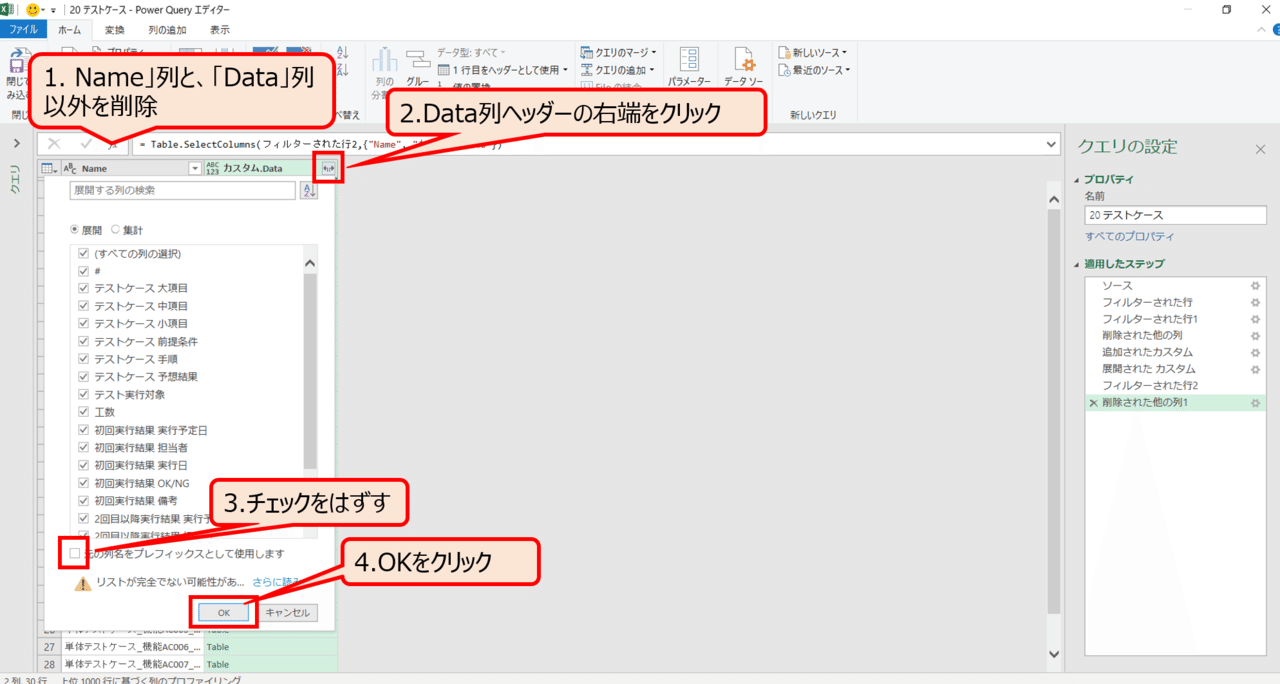Open パラメーター in the Home ribbon
This screenshot has height=684, width=1280.
[688, 63]
